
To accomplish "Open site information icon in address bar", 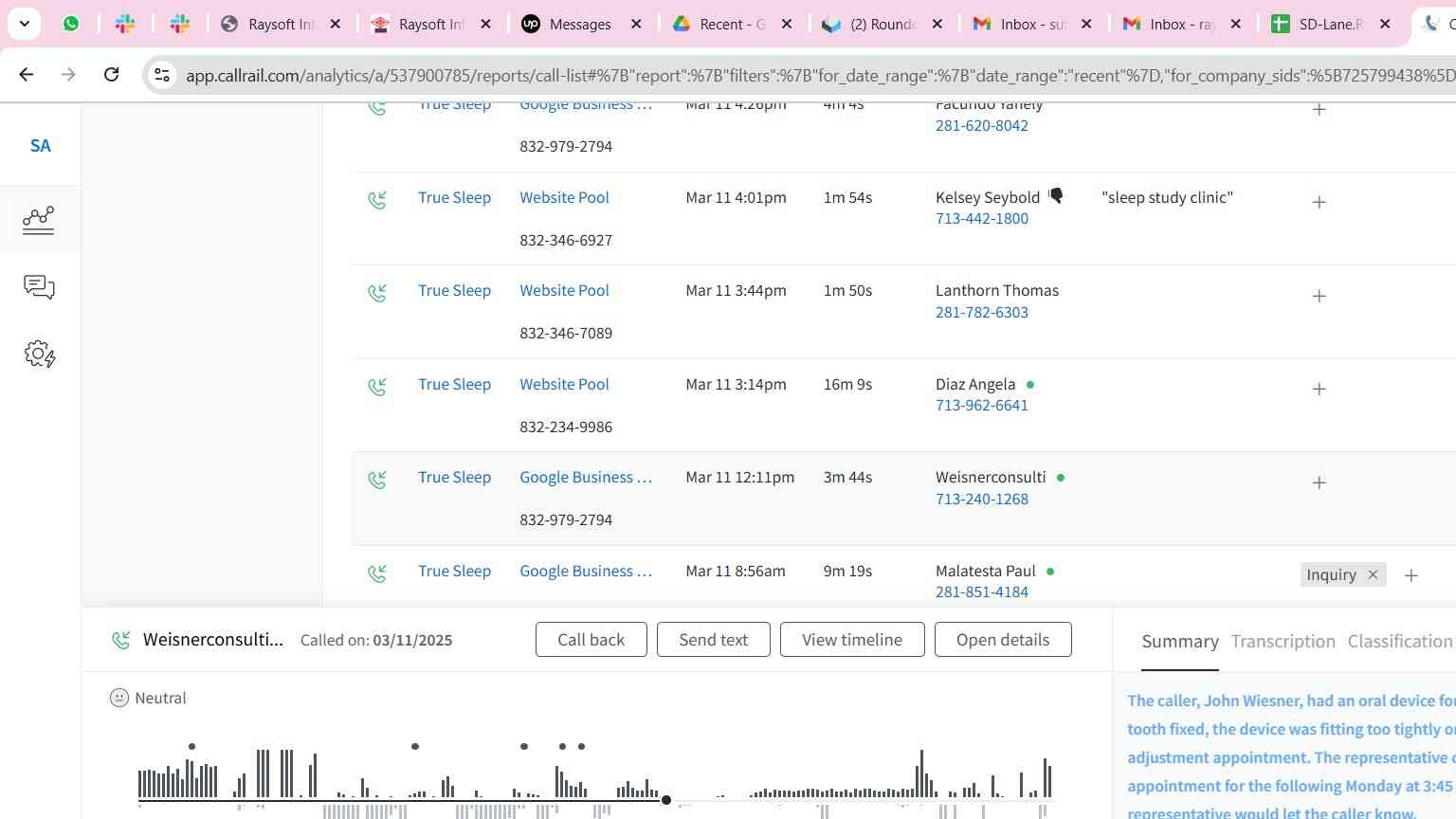I will pos(162,75).
